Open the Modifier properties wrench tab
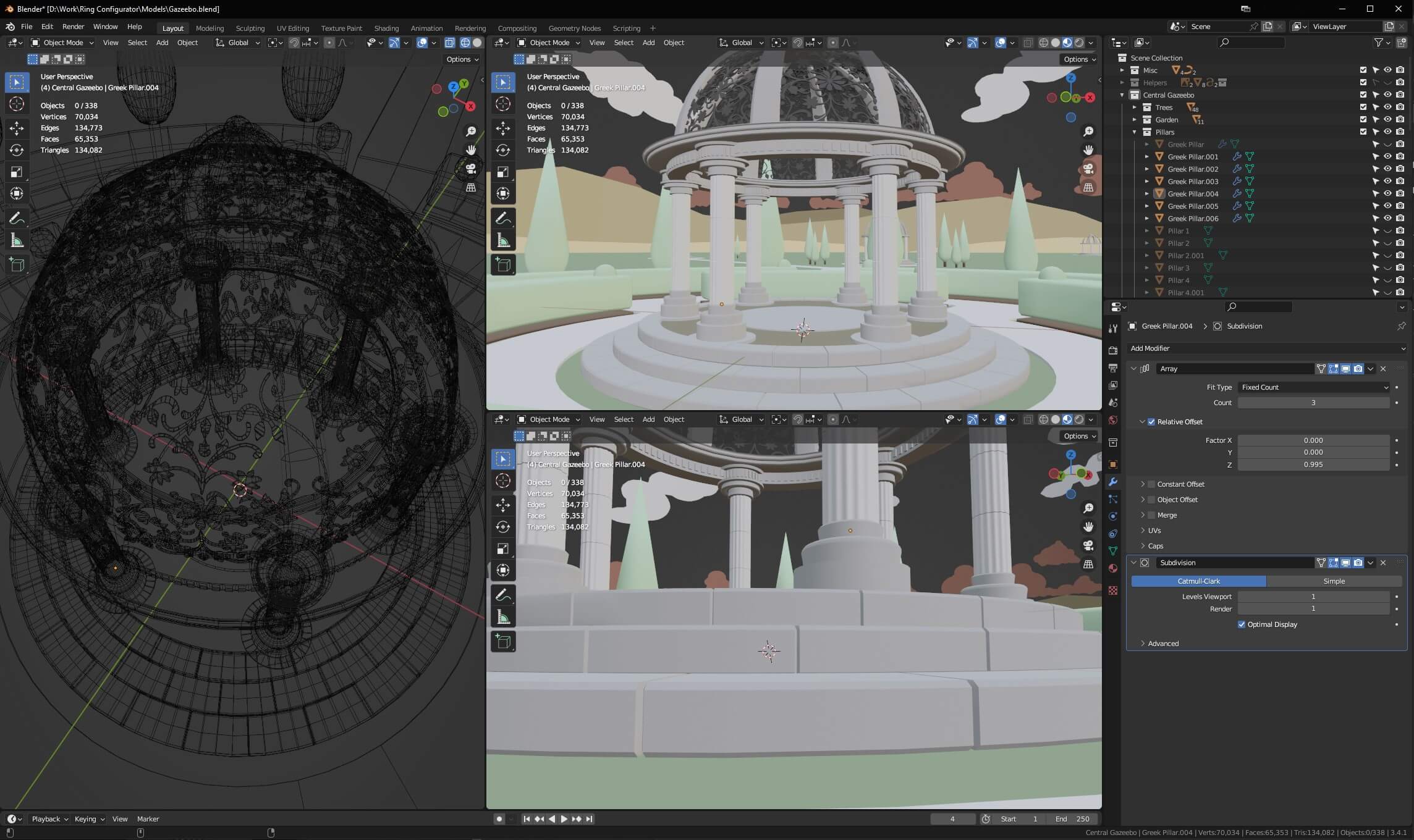This screenshot has height=840, width=1414. coord(1113,482)
